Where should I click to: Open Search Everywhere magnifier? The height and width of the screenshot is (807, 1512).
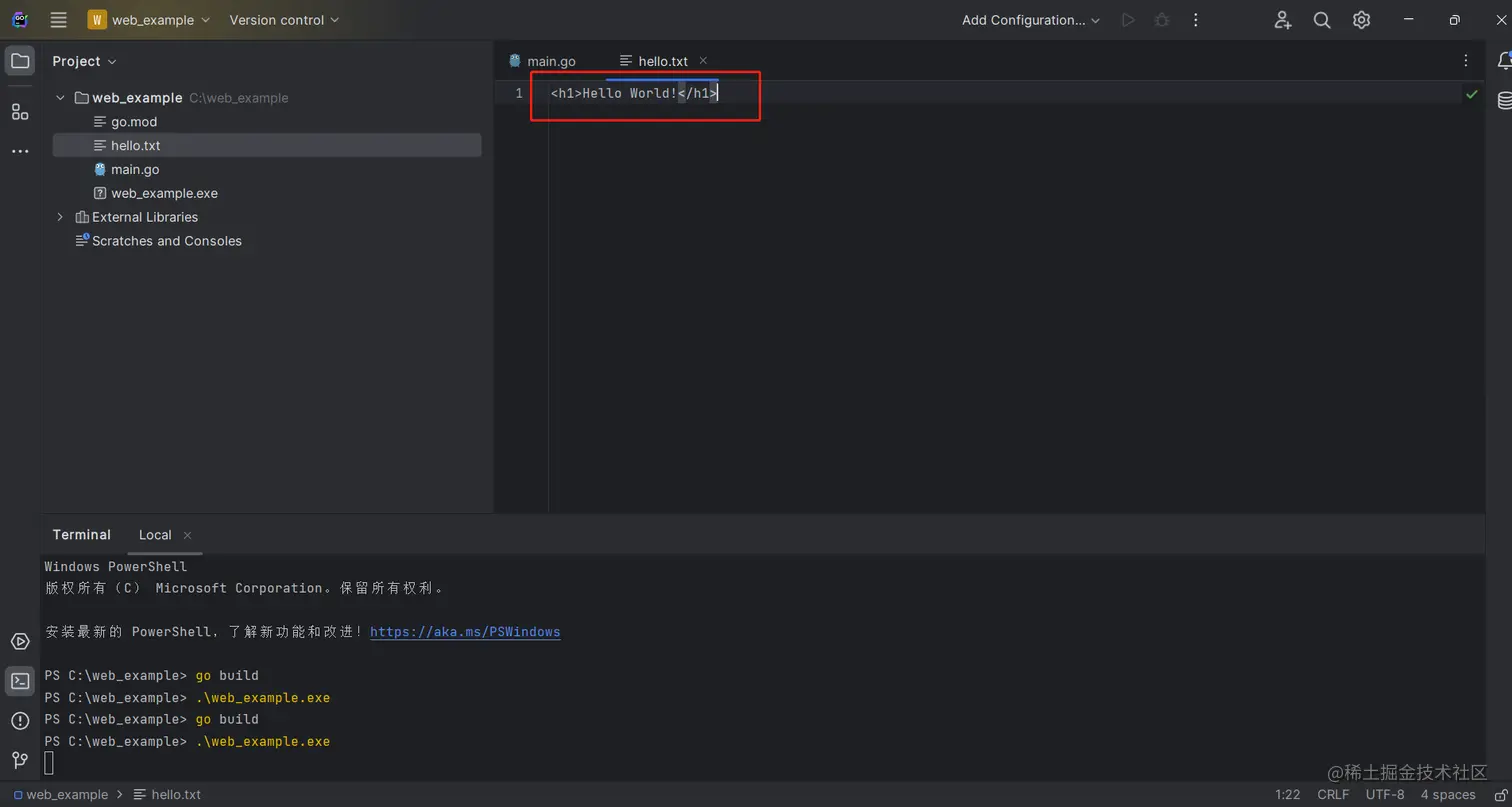click(1322, 20)
